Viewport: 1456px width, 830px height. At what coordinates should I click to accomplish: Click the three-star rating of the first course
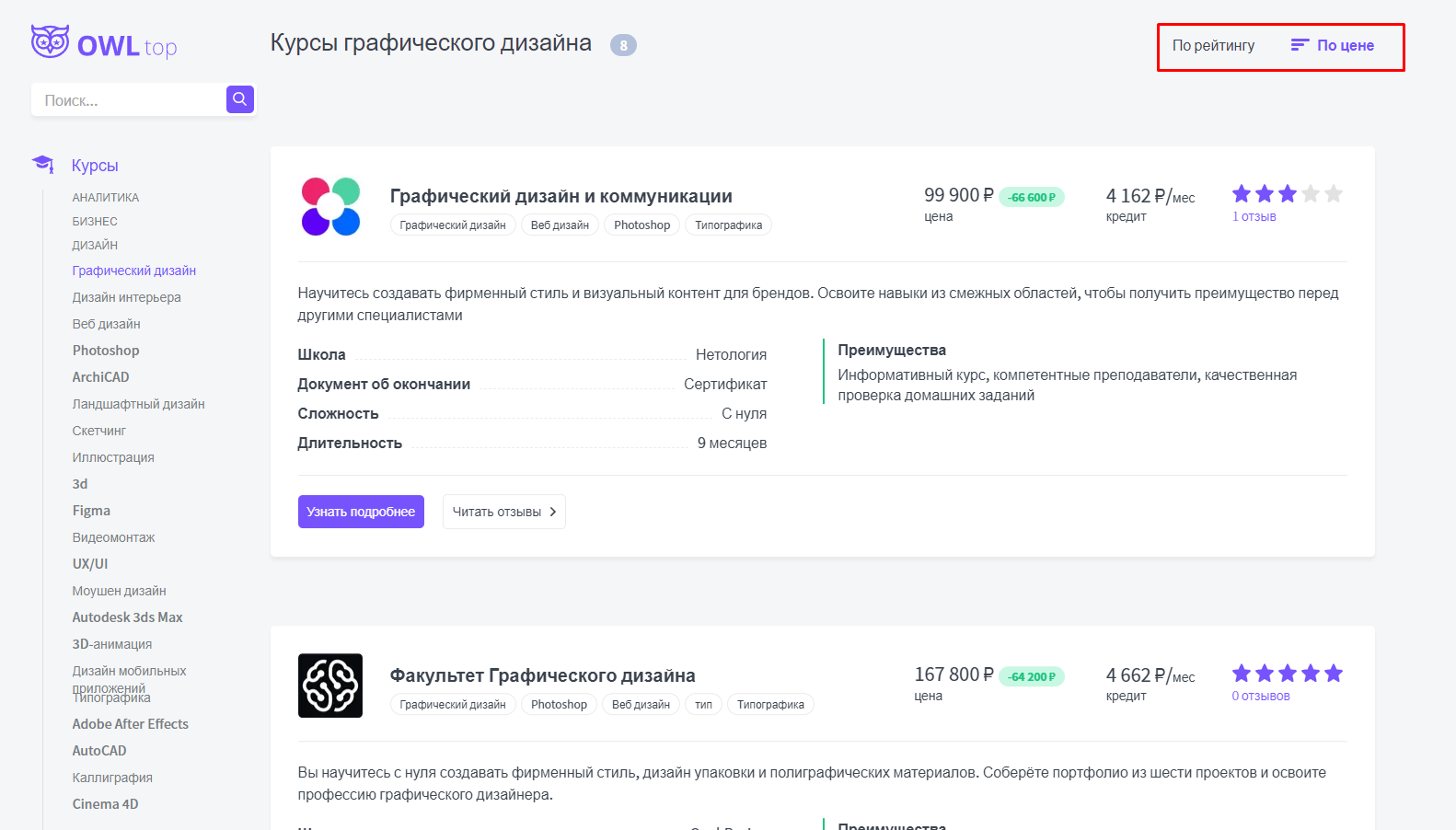click(1288, 193)
